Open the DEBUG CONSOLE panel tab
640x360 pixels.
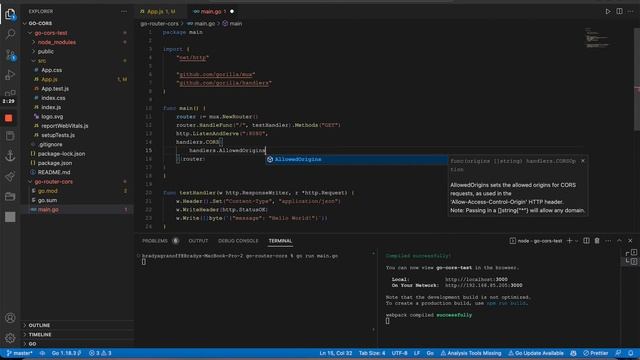238,241
